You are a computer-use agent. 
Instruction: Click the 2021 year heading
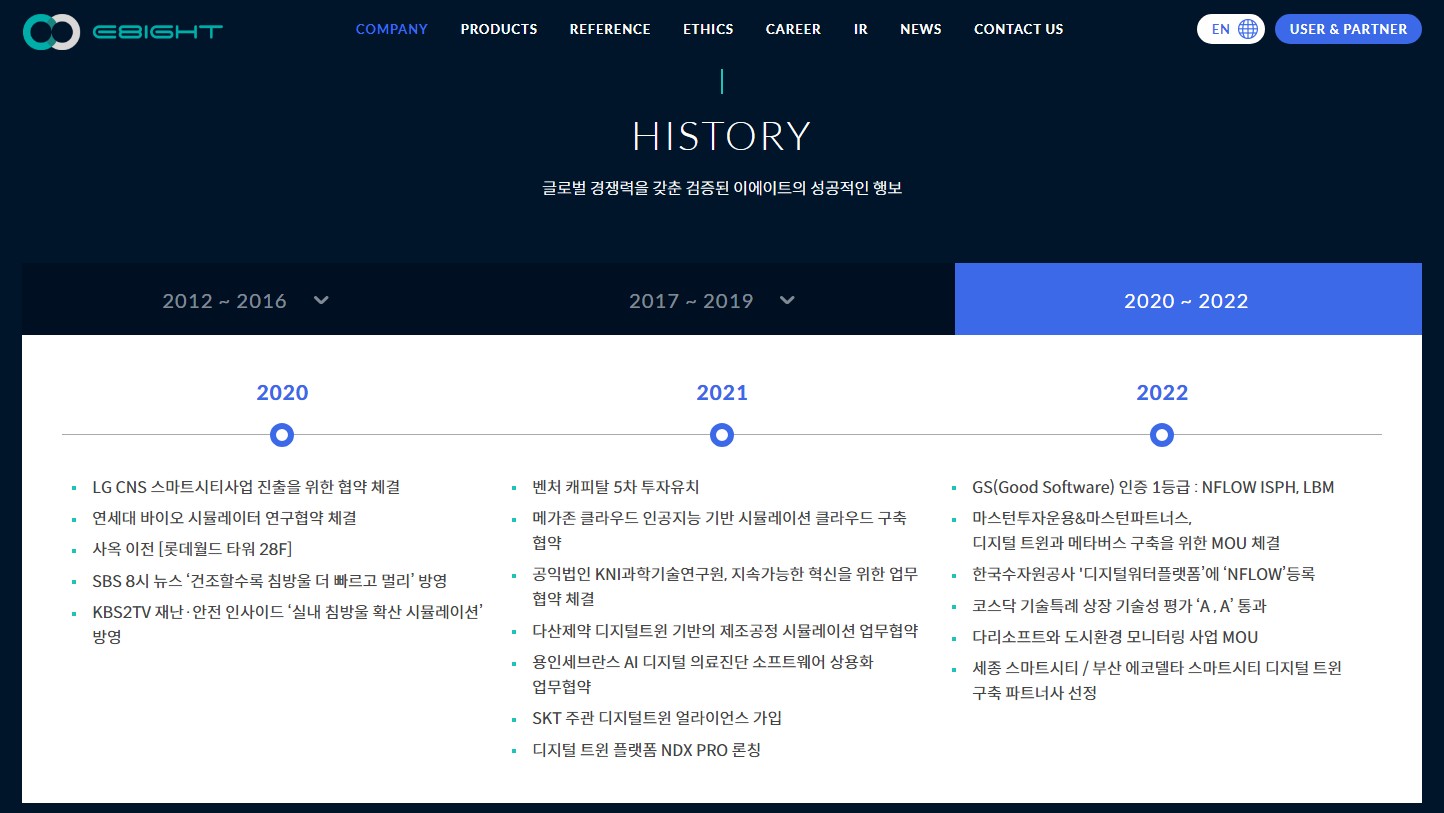(x=722, y=392)
